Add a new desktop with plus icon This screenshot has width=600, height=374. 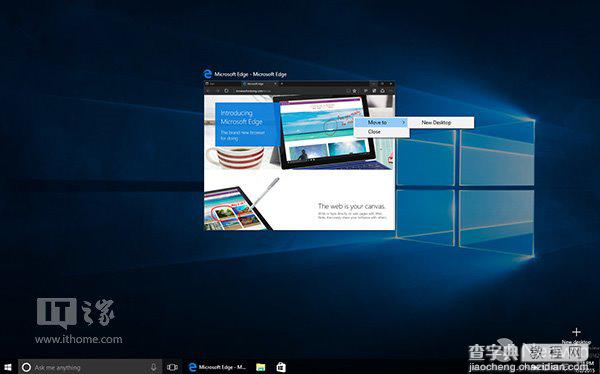point(576,332)
